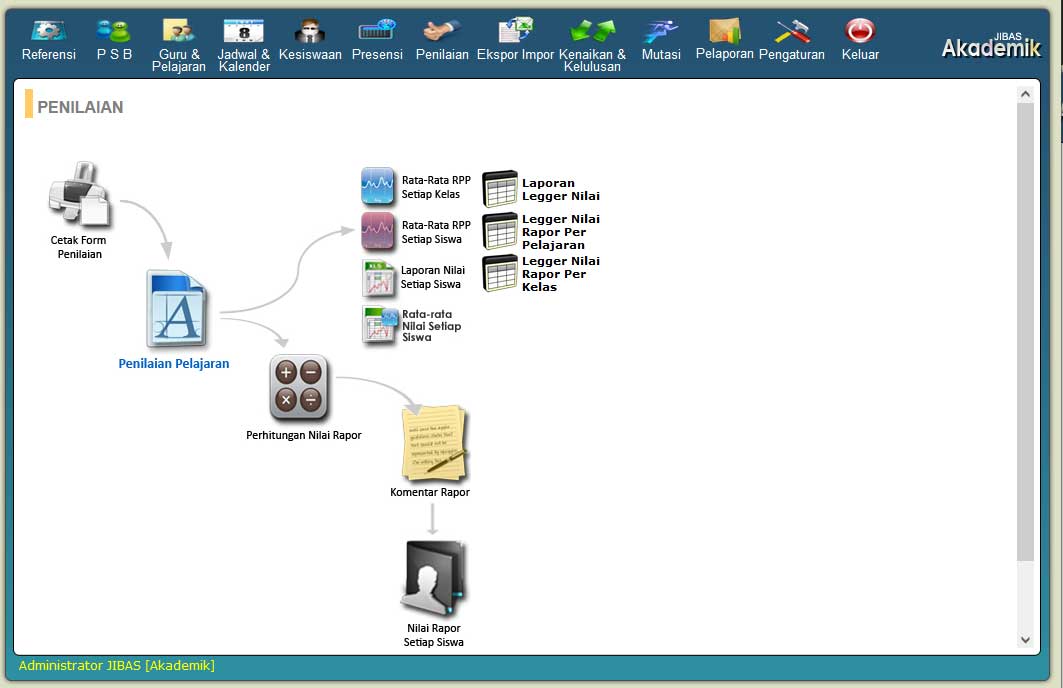
Task: Click the Cetak Form Penilaian printer icon
Action: [x=79, y=194]
